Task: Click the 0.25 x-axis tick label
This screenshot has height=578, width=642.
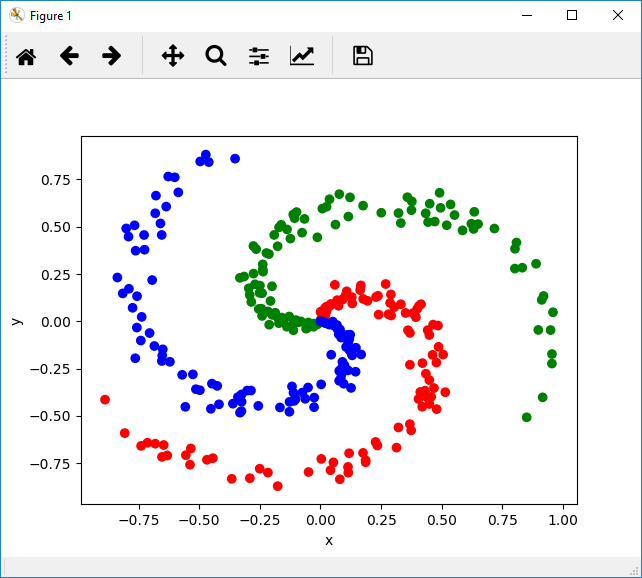Action: click(382, 520)
